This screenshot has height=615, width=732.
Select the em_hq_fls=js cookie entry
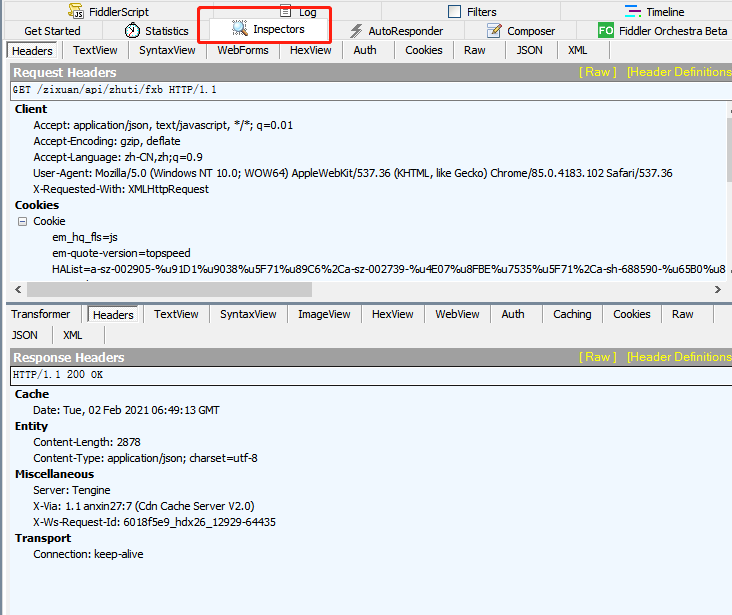(85, 237)
